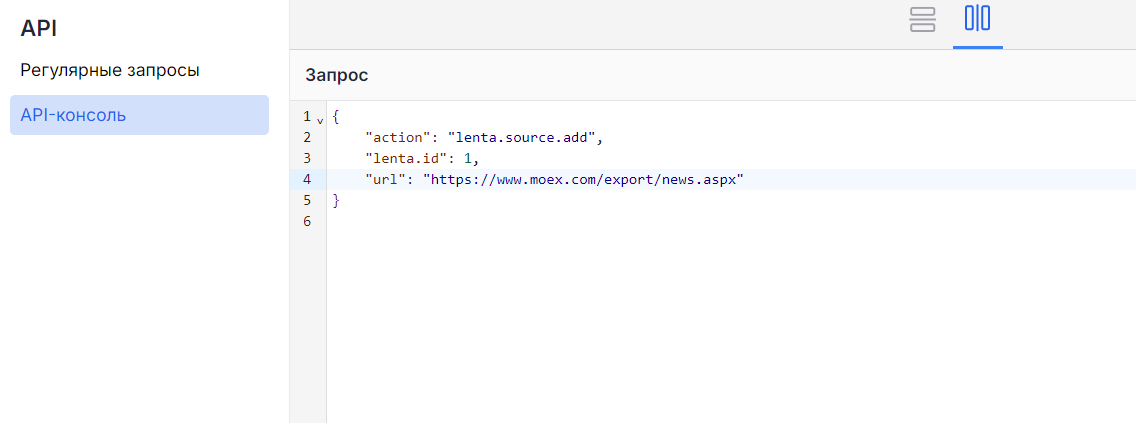Image resolution: width=1136 pixels, height=423 pixels.
Task: Click the "lenta.source.add" value
Action: [522, 138]
